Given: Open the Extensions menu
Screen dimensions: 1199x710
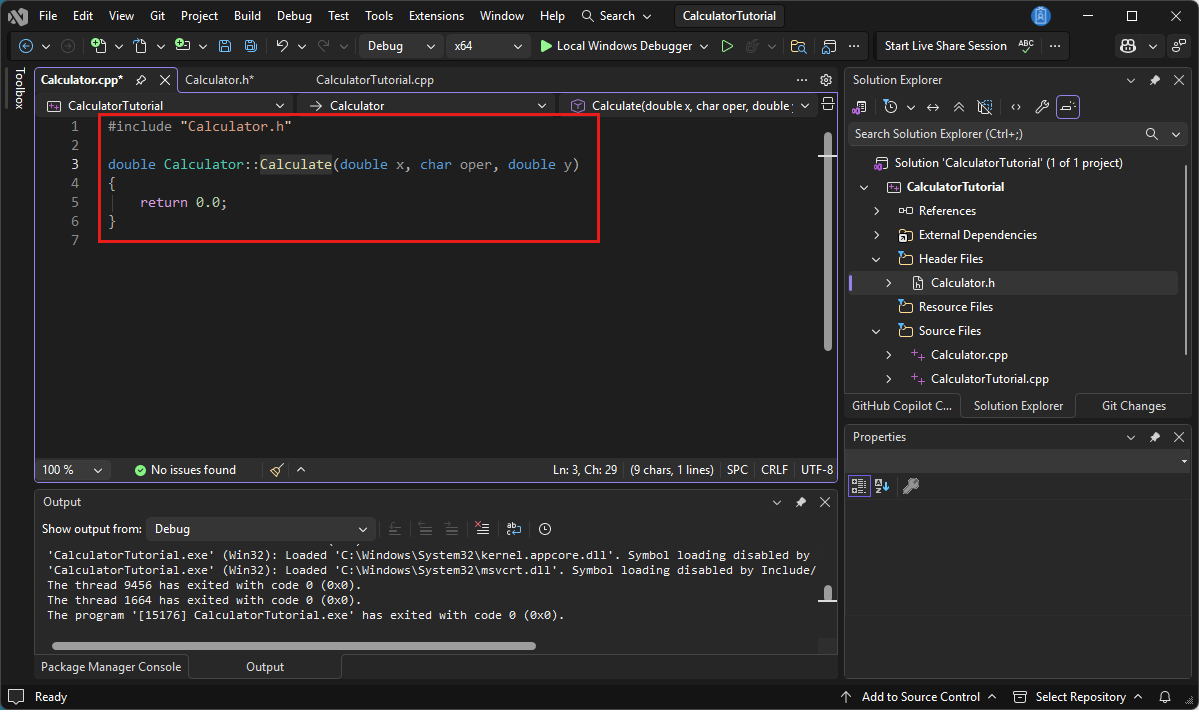Looking at the screenshot, I should pos(437,15).
